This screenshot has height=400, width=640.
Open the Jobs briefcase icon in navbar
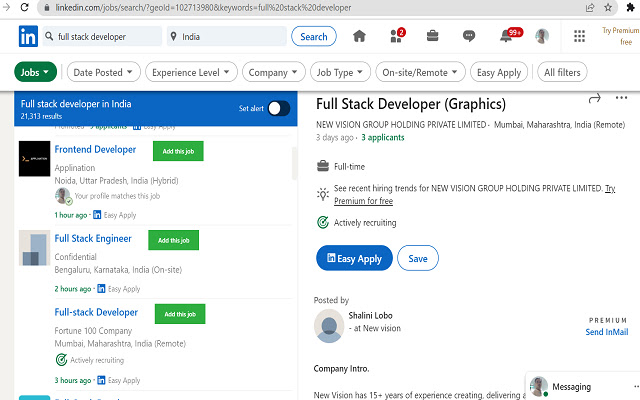tap(432, 36)
